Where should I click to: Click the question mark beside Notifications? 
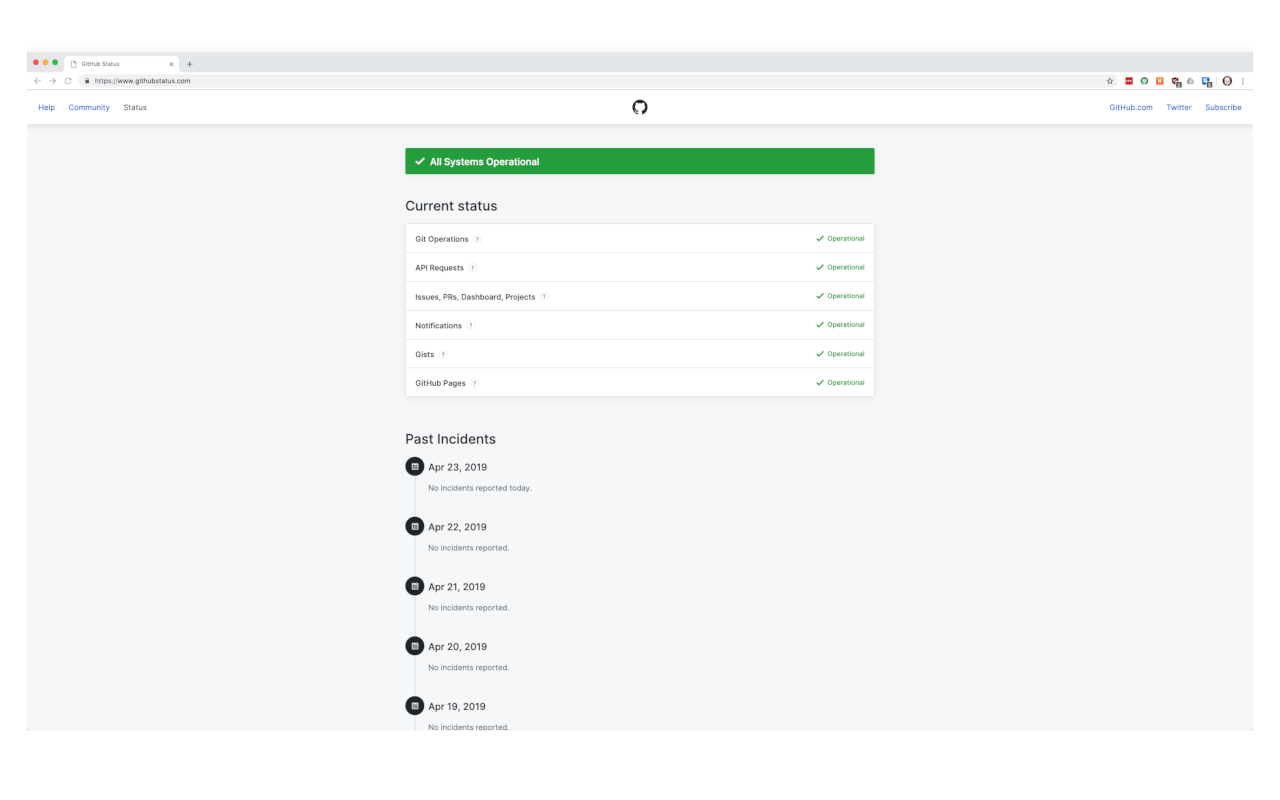(470, 325)
